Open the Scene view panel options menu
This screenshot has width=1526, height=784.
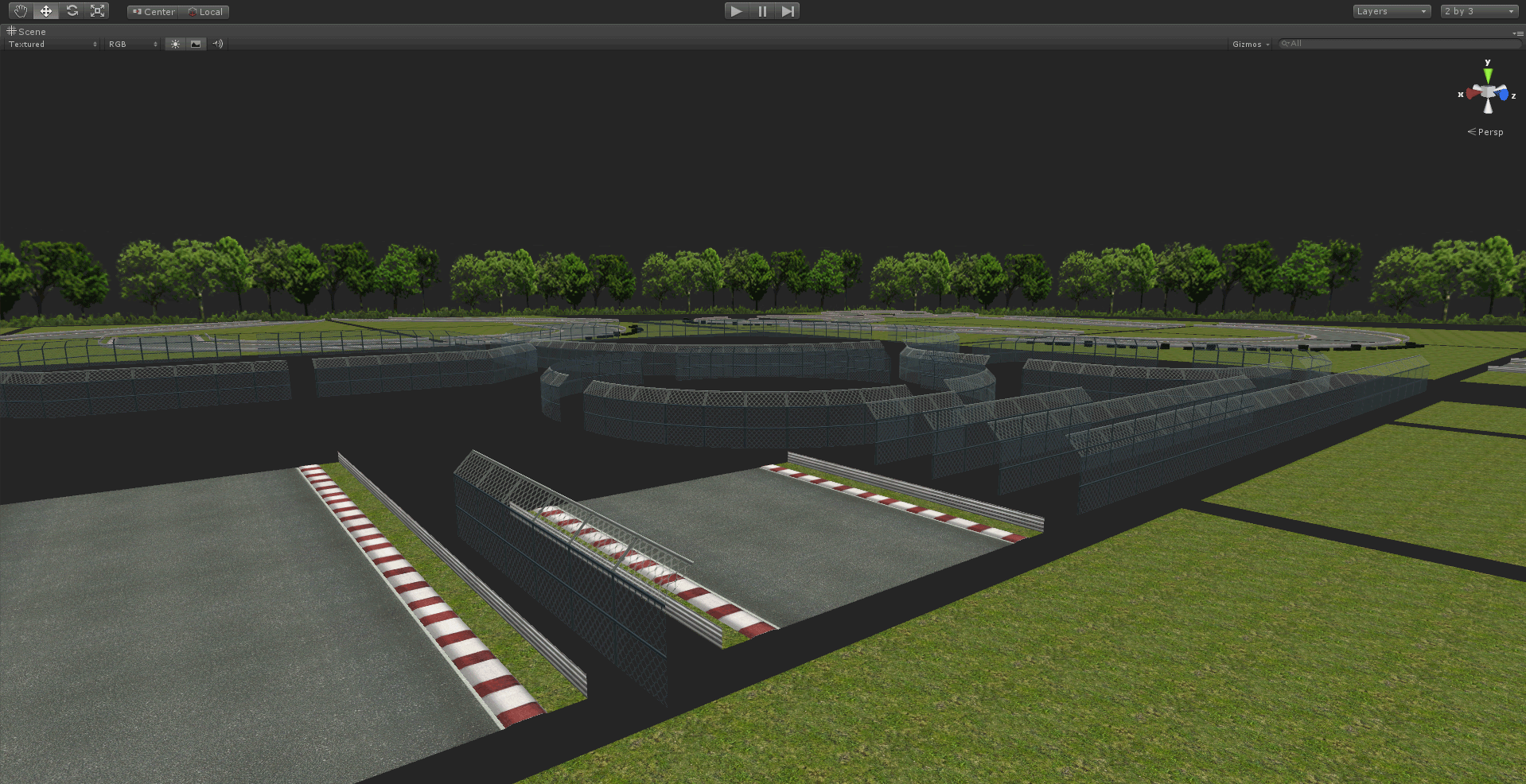pyautogui.click(x=1516, y=33)
